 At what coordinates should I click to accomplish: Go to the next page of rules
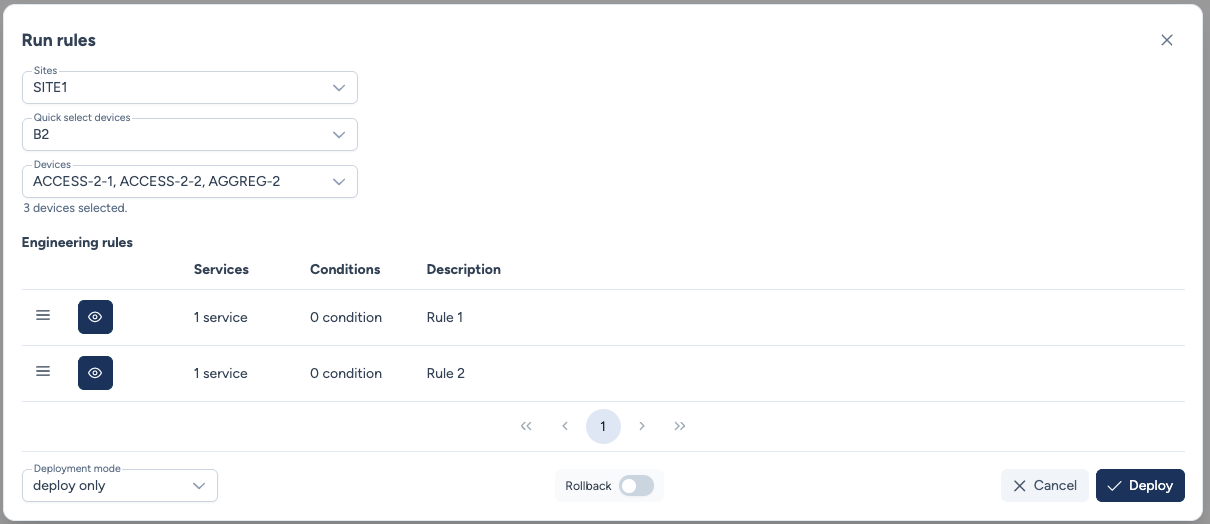click(642, 426)
